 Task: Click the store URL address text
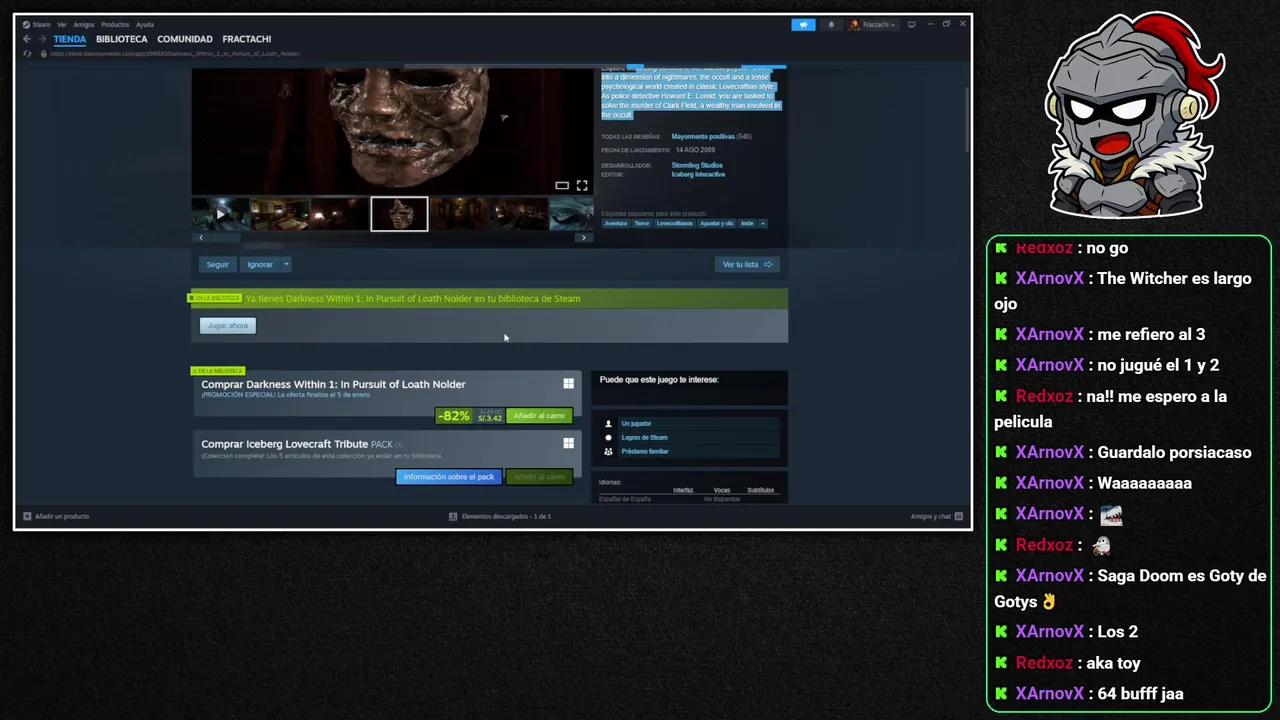(x=175, y=53)
